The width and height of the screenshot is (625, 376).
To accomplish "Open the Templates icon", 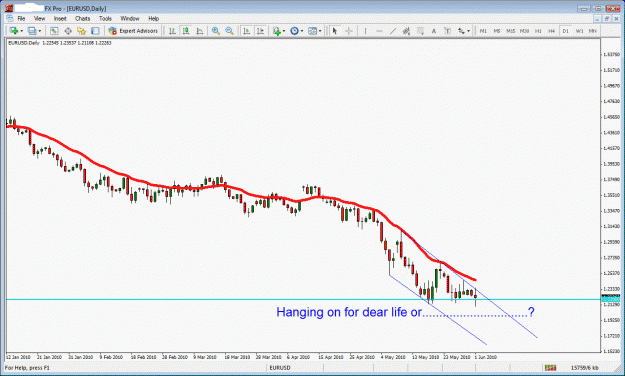I will (x=312, y=31).
